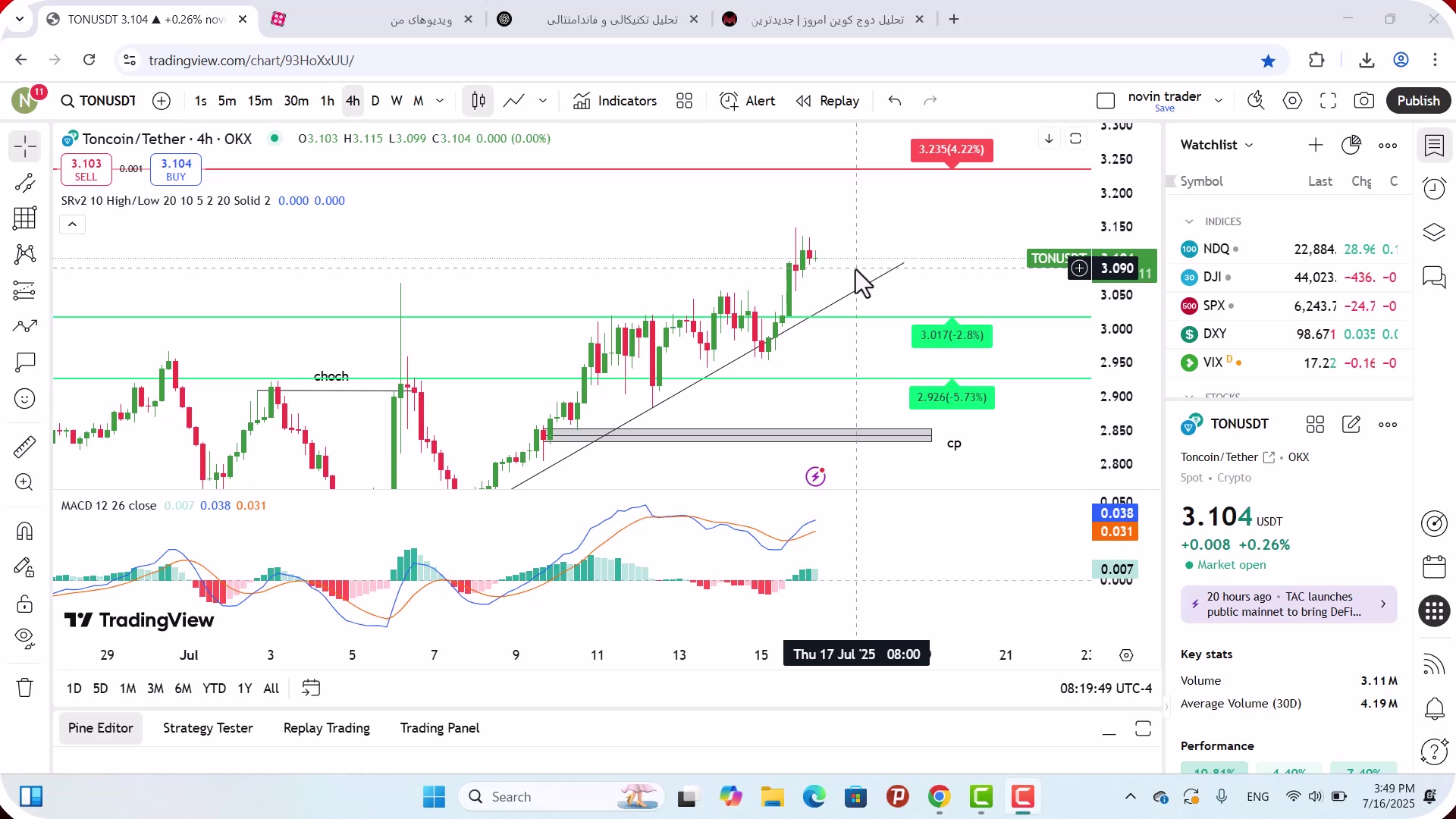Image resolution: width=1456 pixels, height=819 pixels.
Task: Expand the Watchlist name dropdown
Action: (1216, 145)
